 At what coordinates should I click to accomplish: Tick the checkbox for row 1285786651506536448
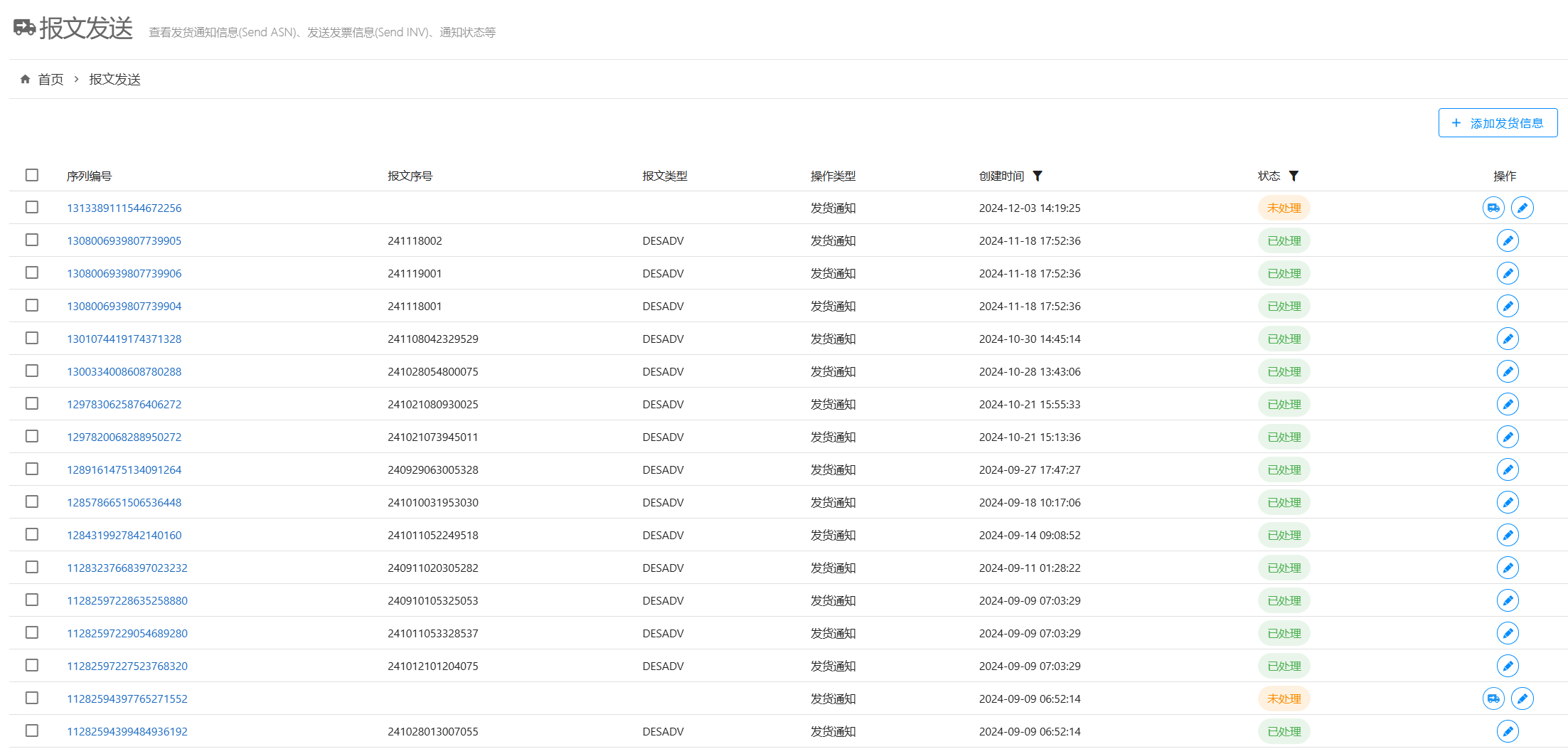[x=32, y=501]
